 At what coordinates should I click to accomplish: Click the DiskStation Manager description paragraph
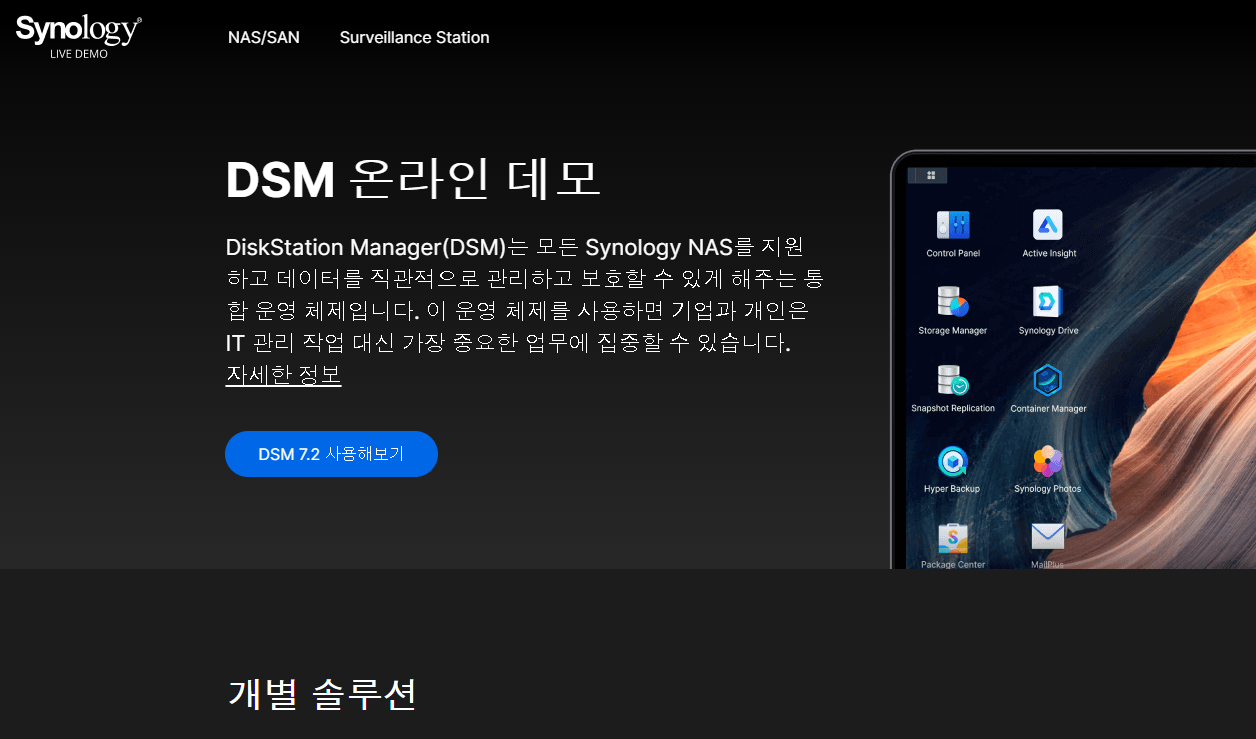pos(524,295)
